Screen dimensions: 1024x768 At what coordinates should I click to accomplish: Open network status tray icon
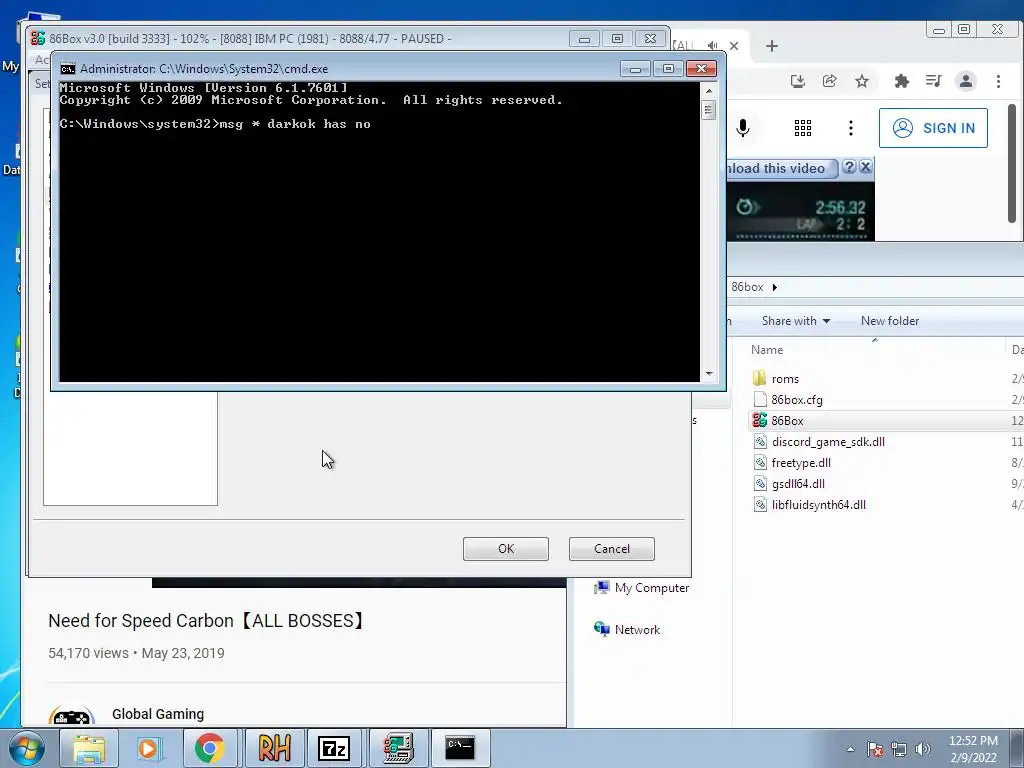click(899, 749)
